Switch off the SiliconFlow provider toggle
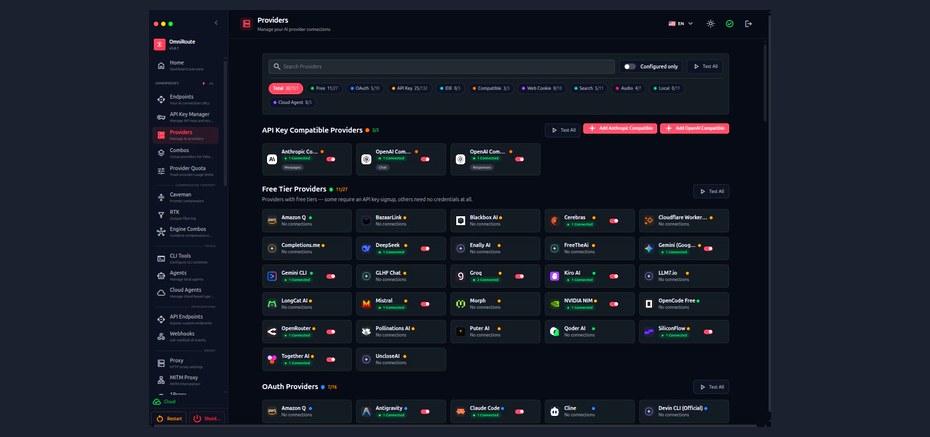The height and width of the screenshot is (437, 930). coord(708,332)
